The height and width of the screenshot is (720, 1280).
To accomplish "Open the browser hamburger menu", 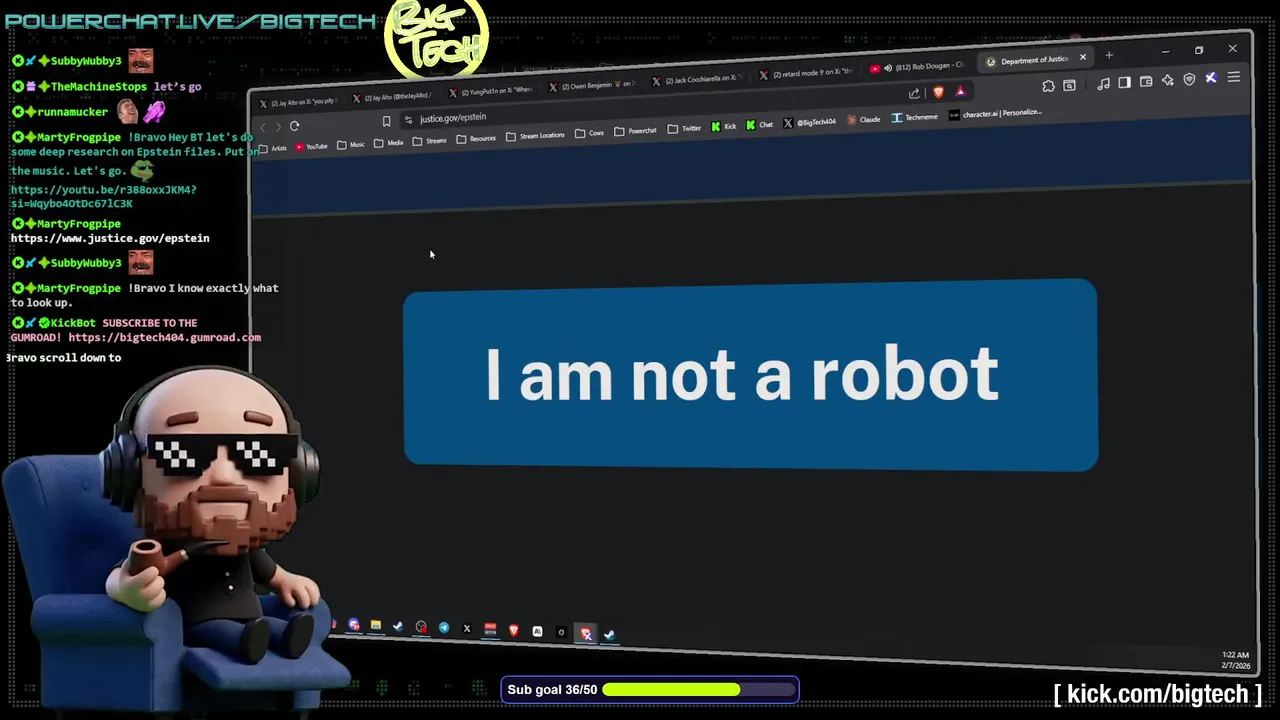I will click(x=1234, y=77).
